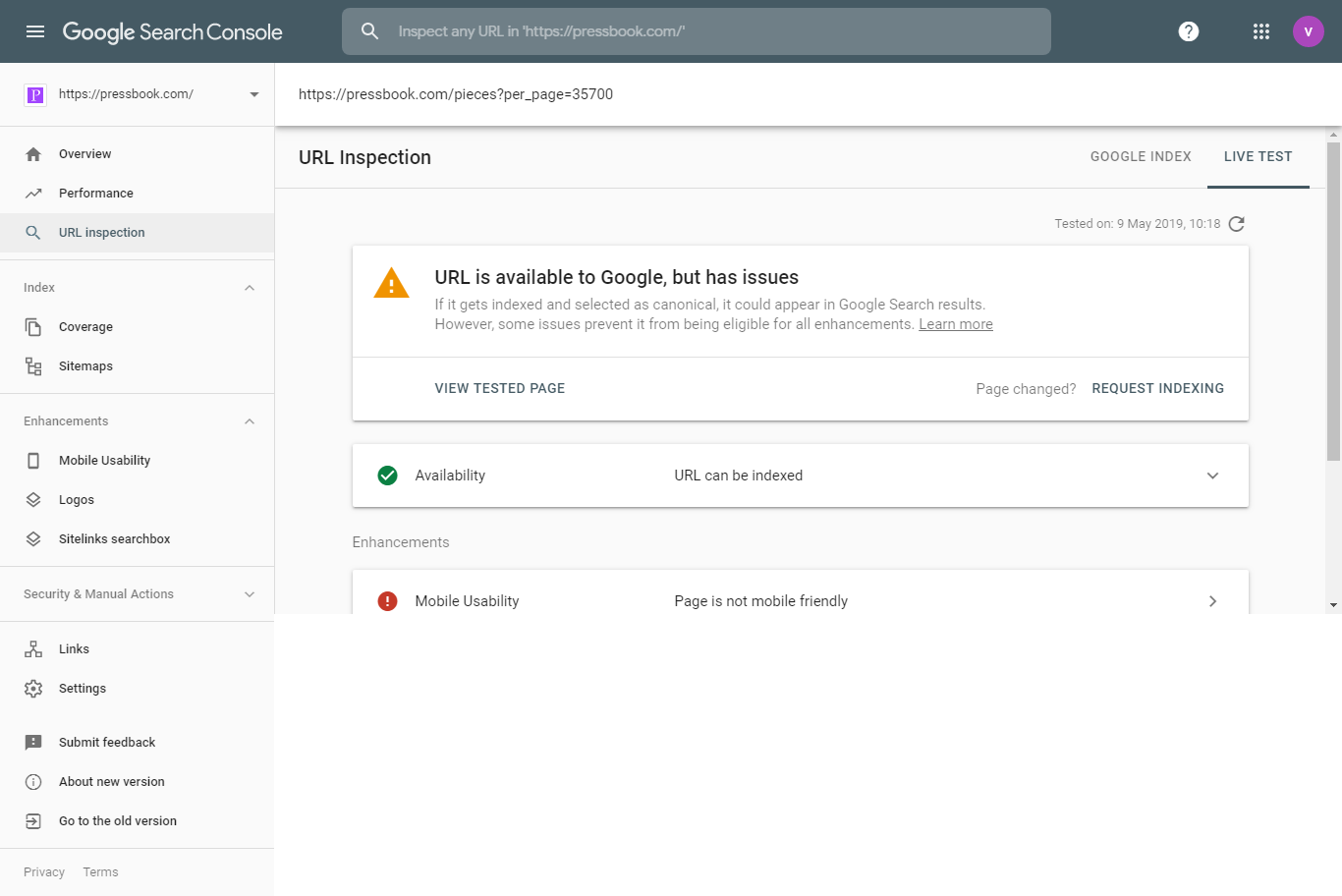Click the URL inspection magnifier icon

click(33, 233)
